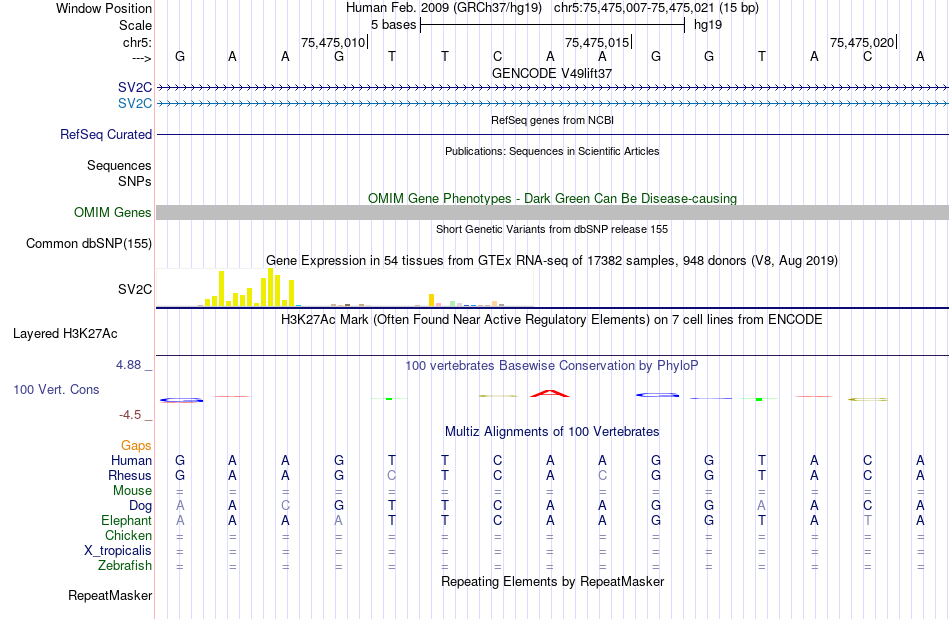Screen dimensions: 950x619
Task: Select the Human species row label
Action: pyautogui.click(x=131, y=460)
